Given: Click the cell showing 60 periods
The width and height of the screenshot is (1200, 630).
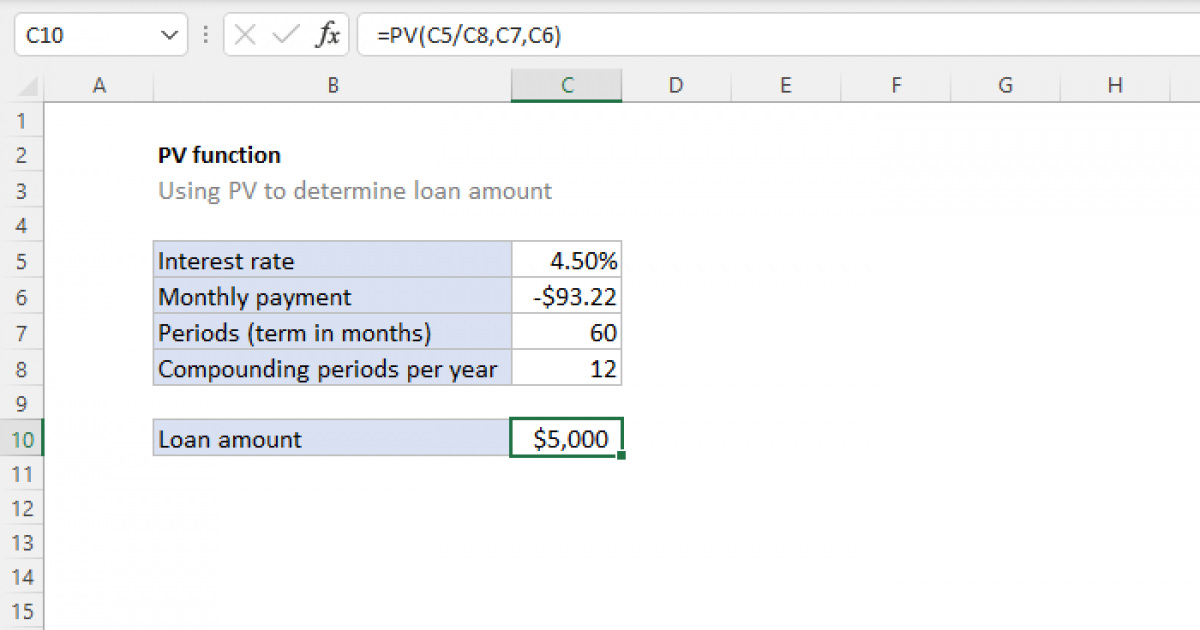Looking at the screenshot, I should pyautogui.click(x=566, y=333).
